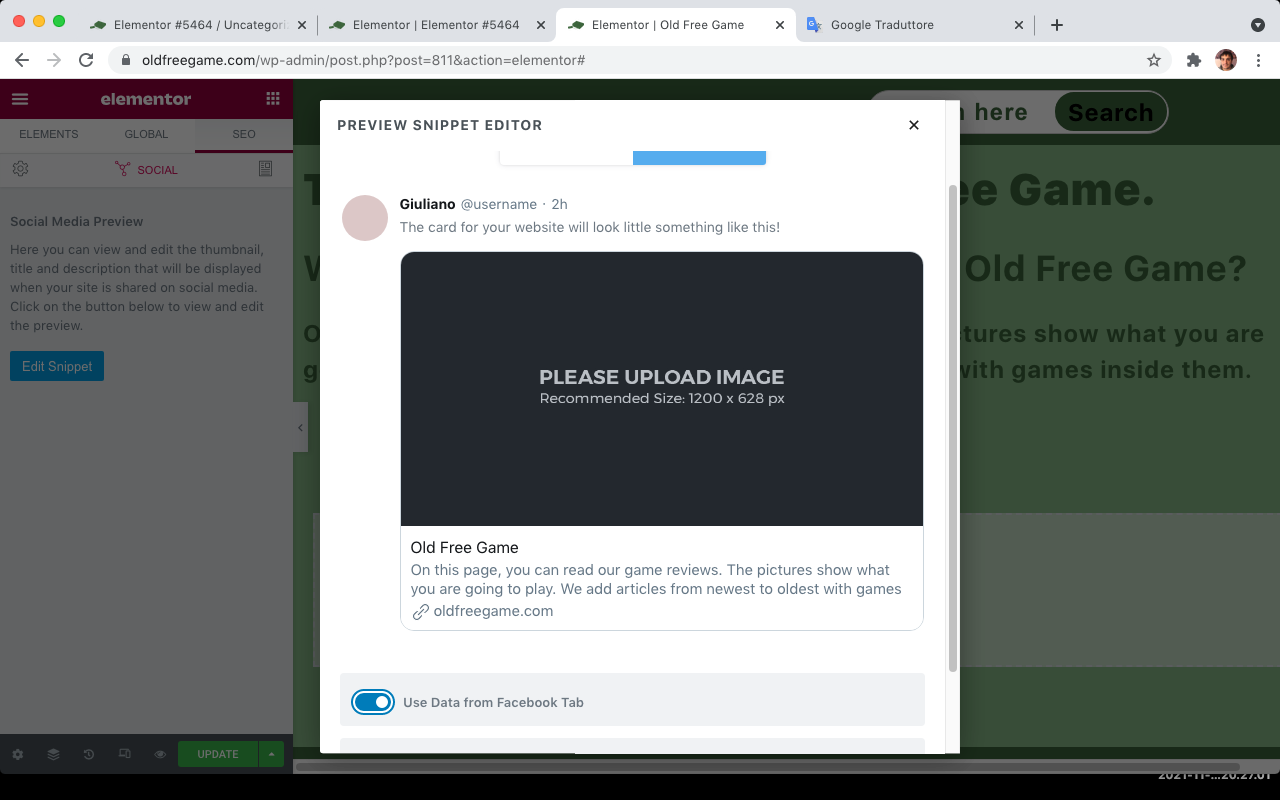
Task: Click the Old Free Game card title
Action: [x=464, y=547]
